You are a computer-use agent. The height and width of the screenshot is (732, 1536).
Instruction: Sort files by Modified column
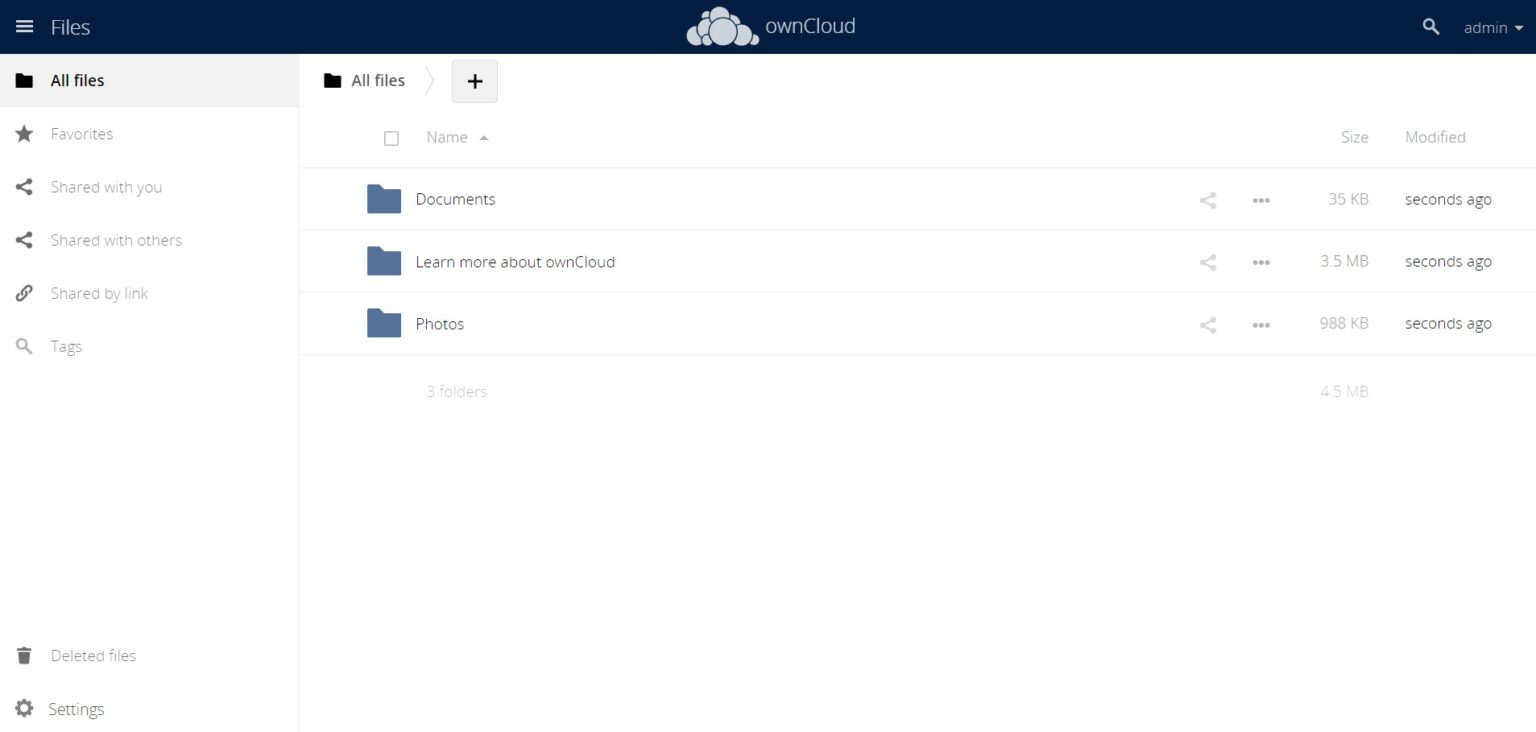click(1435, 138)
